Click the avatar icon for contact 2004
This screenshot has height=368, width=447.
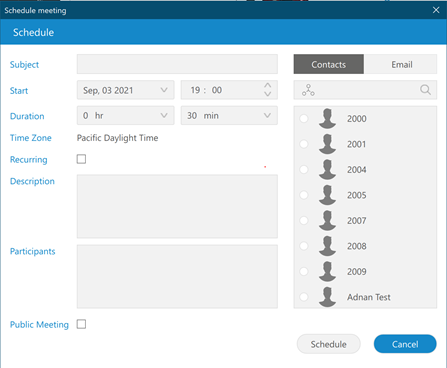point(327,169)
